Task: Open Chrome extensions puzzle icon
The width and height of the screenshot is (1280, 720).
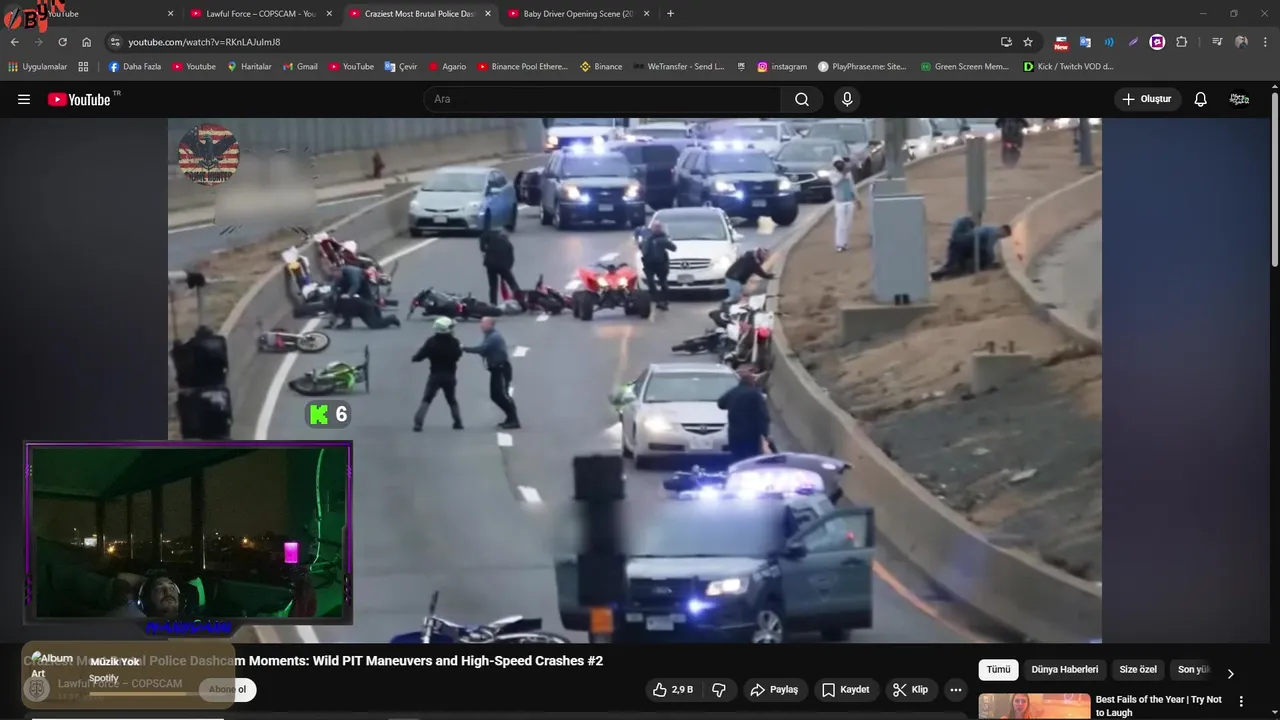Action: click(1181, 42)
